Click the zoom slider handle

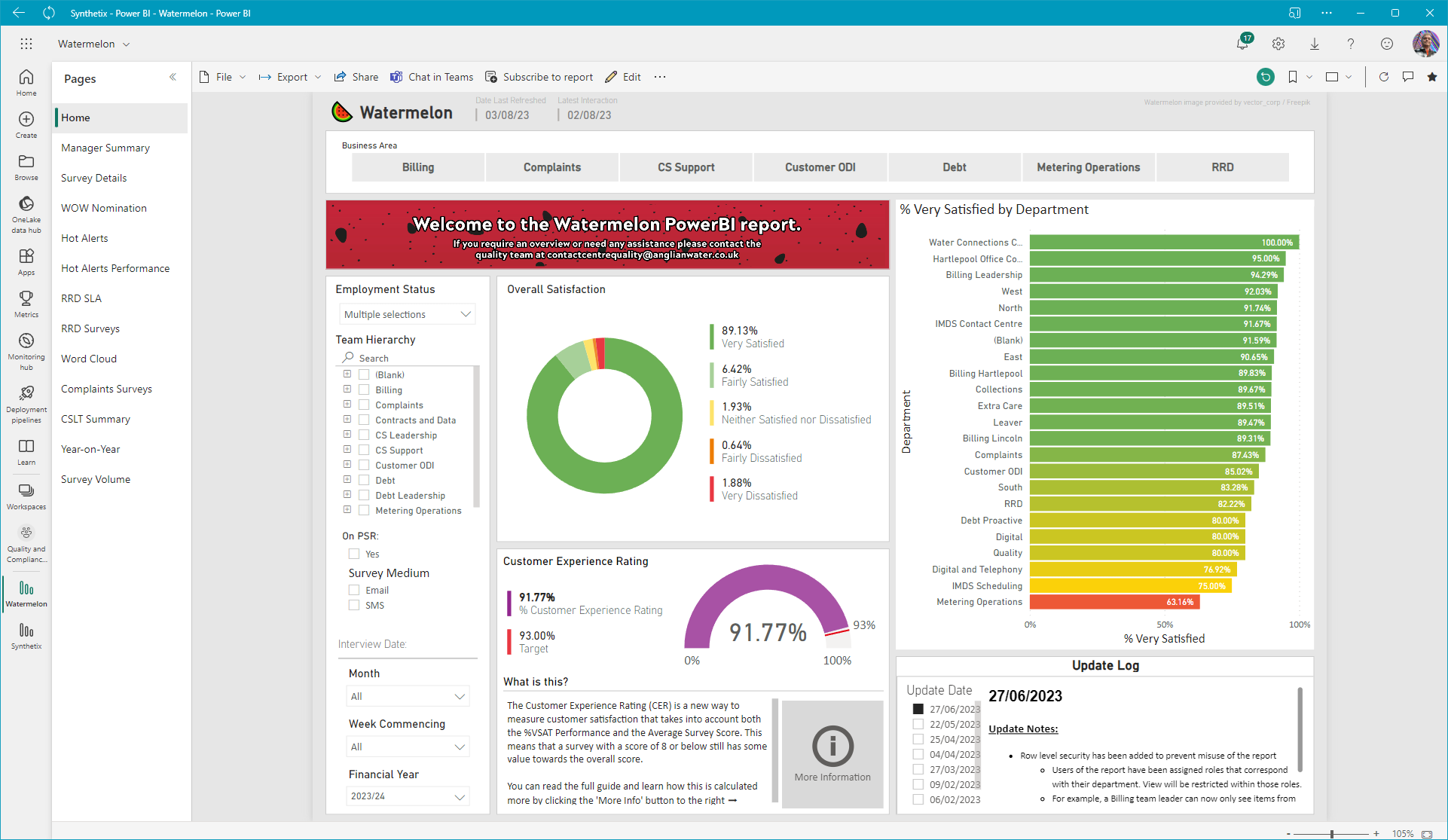(1332, 834)
